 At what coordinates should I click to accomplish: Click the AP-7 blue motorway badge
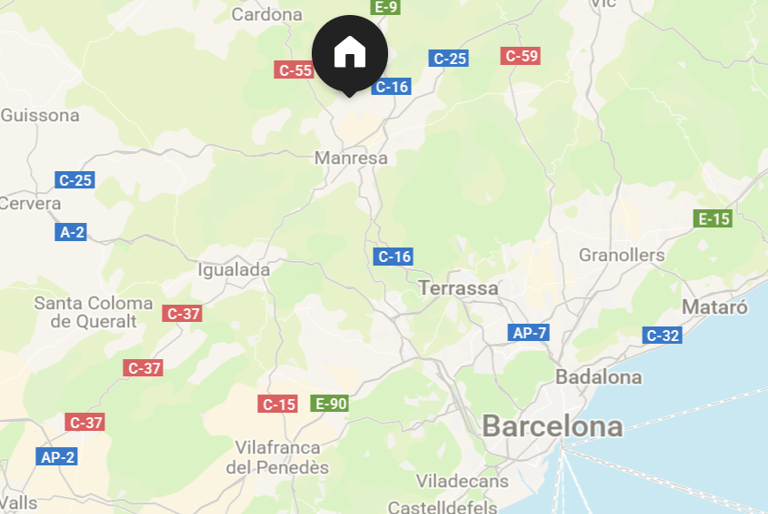coord(528,333)
